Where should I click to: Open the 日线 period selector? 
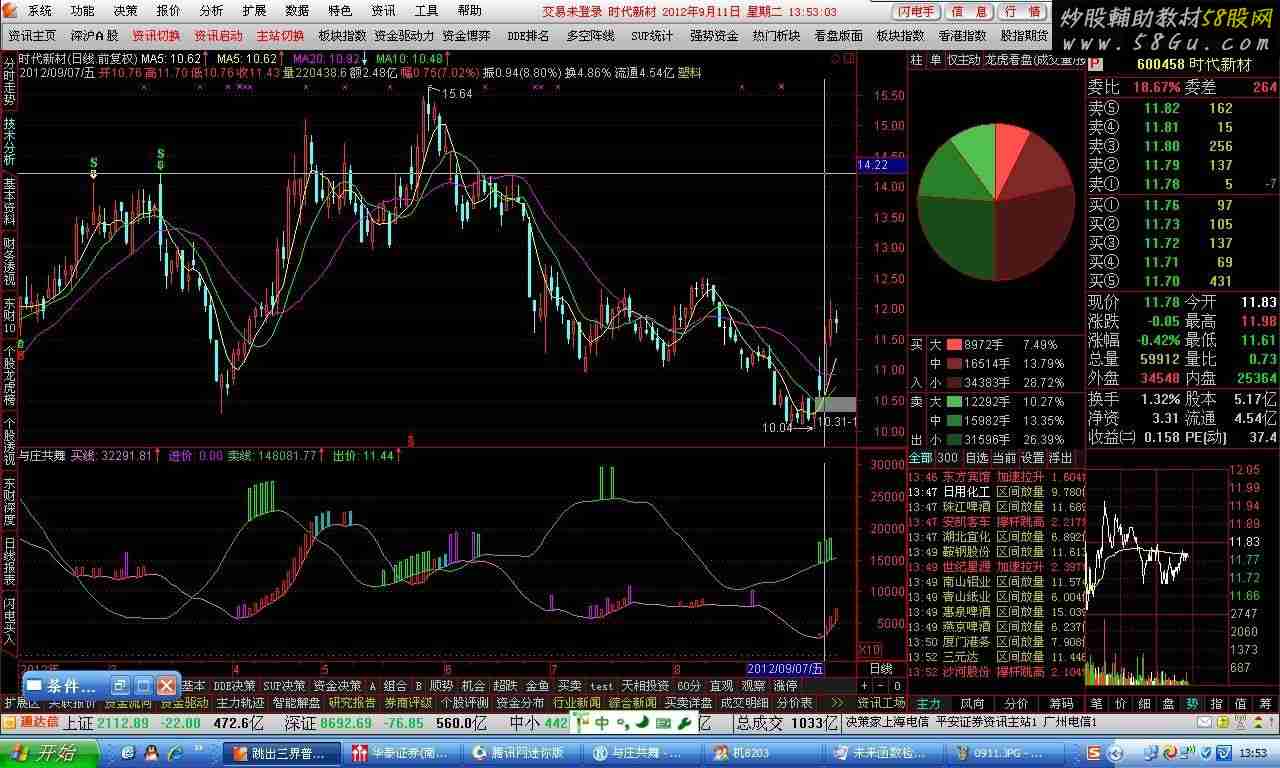click(x=880, y=668)
